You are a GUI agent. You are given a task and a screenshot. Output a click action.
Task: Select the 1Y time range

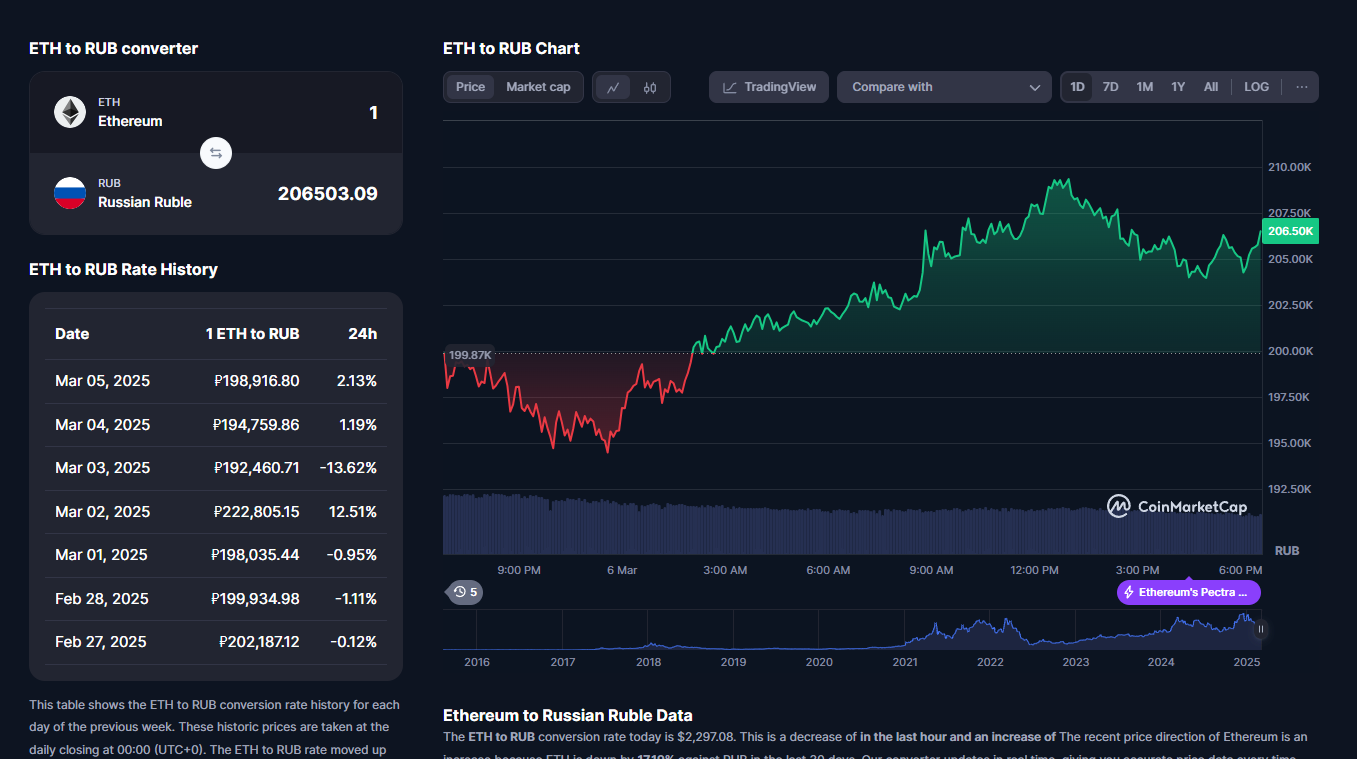pyautogui.click(x=1178, y=87)
